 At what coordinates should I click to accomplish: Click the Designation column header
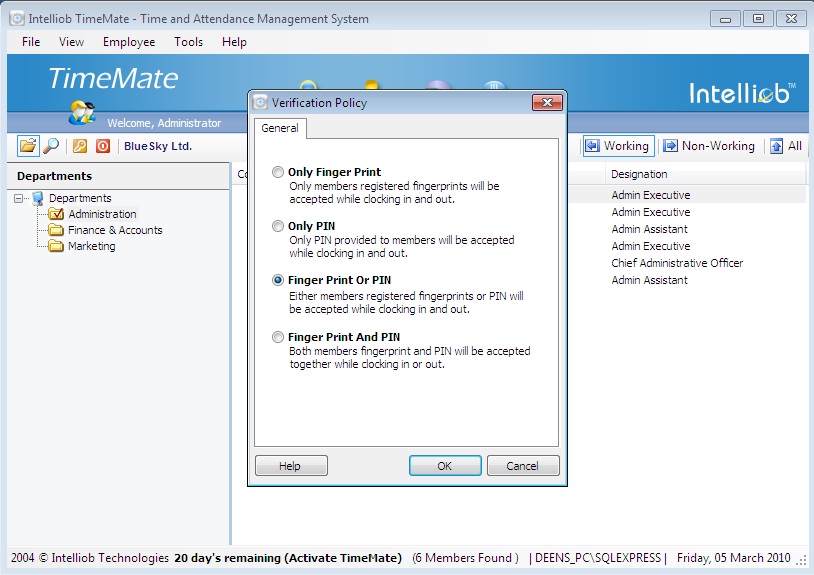[x=705, y=174]
